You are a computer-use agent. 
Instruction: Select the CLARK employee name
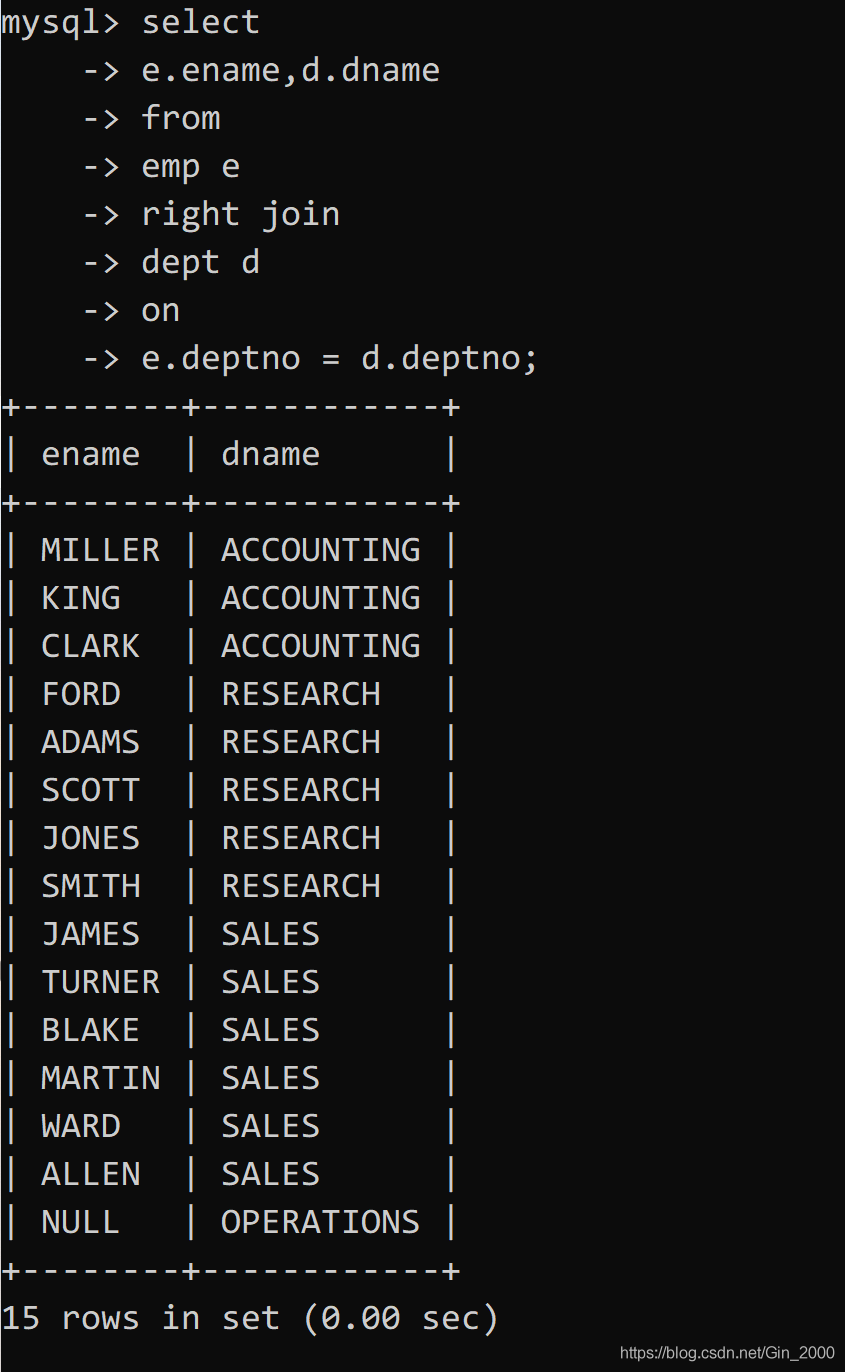coord(90,646)
